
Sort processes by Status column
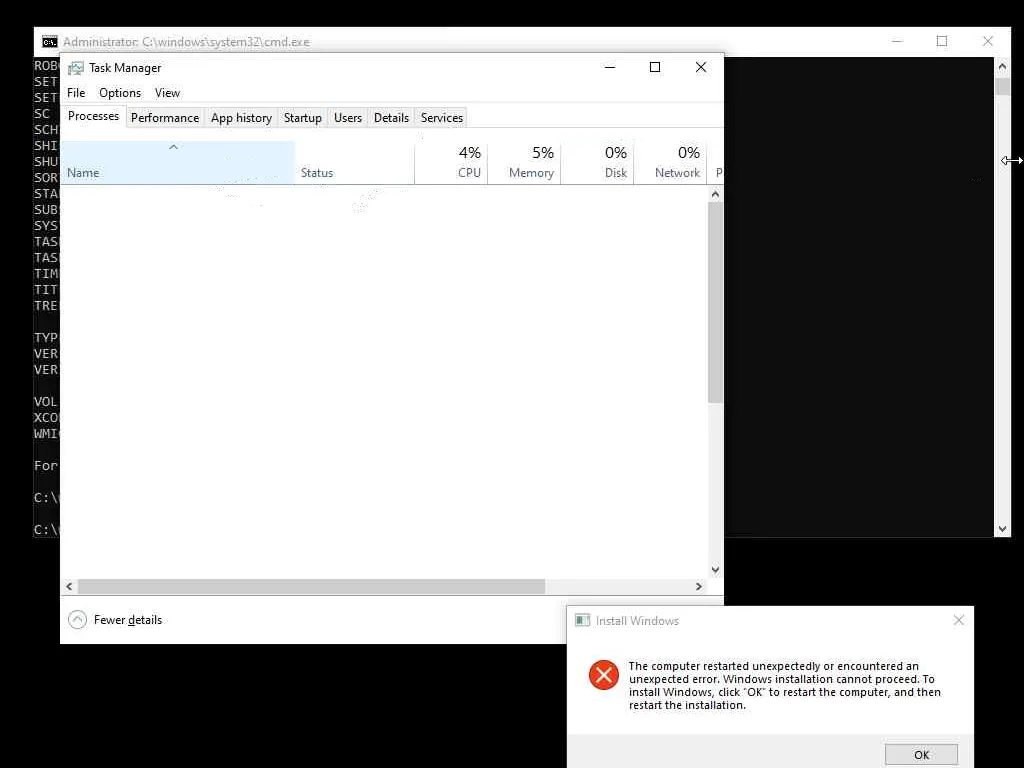coord(355,163)
